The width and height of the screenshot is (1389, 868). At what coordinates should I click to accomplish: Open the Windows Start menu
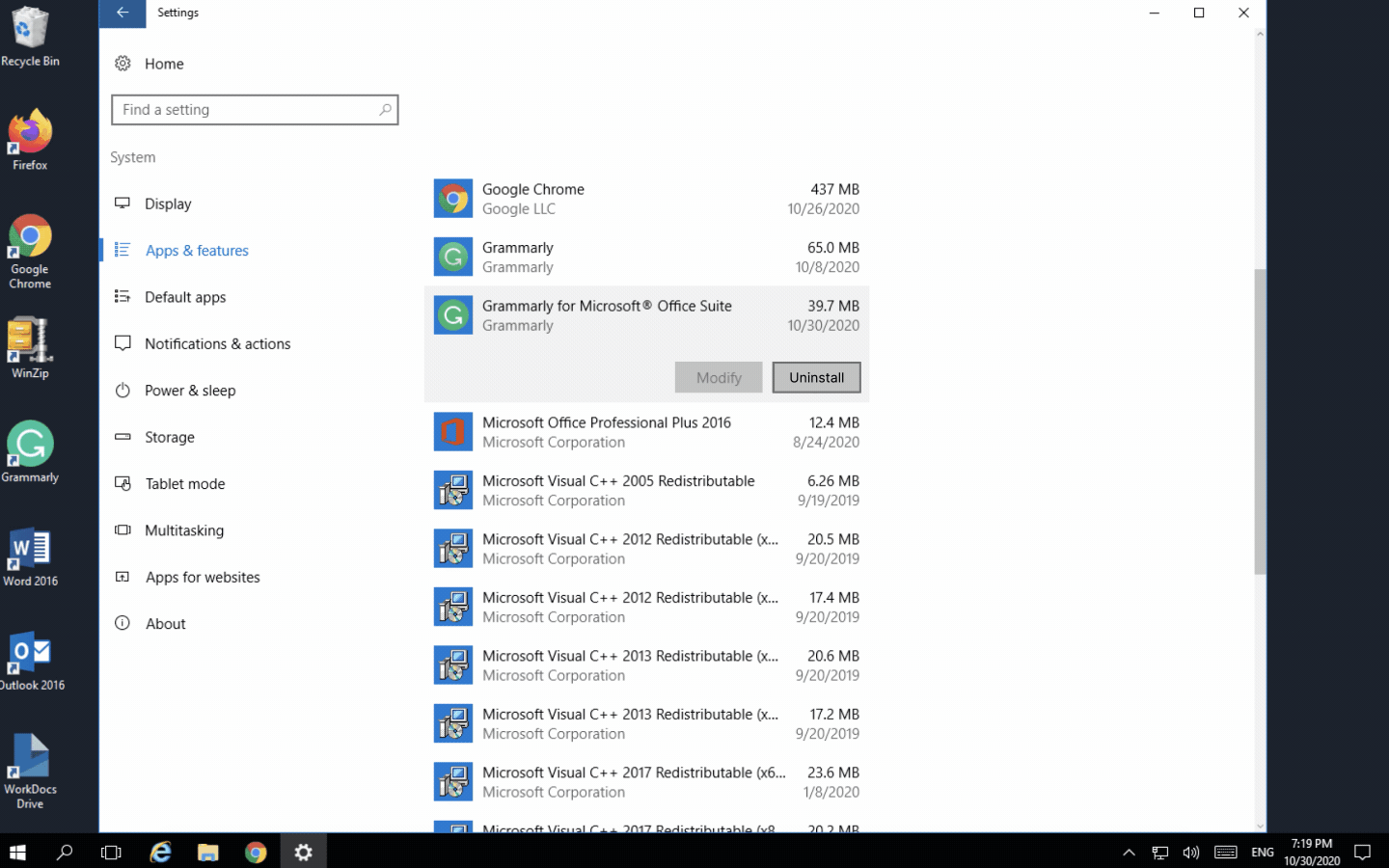17,852
